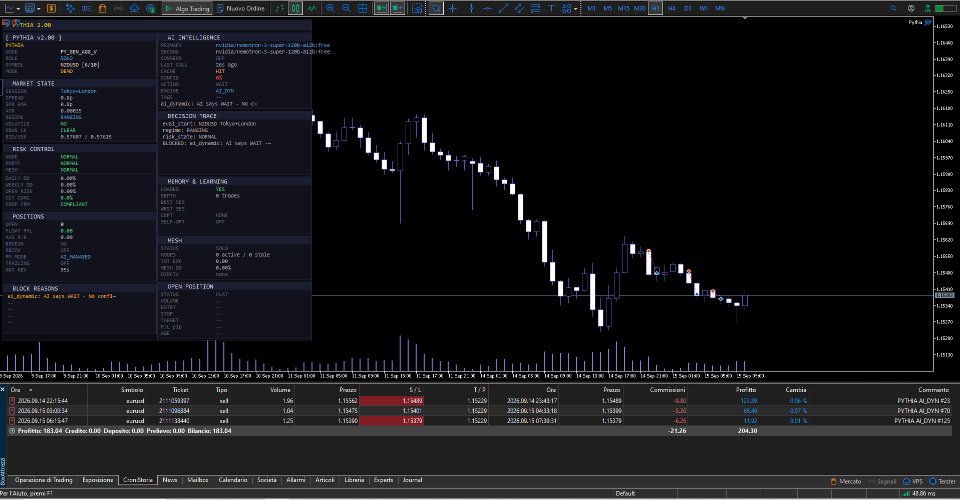Select trade row PYTHIA AI_DYN #125
Image resolution: width=960 pixels, height=500 pixels.
[480, 421]
